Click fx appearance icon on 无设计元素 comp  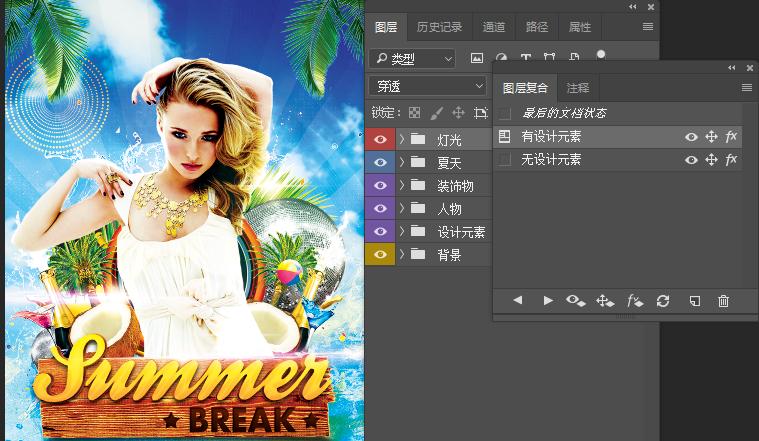point(731,159)
